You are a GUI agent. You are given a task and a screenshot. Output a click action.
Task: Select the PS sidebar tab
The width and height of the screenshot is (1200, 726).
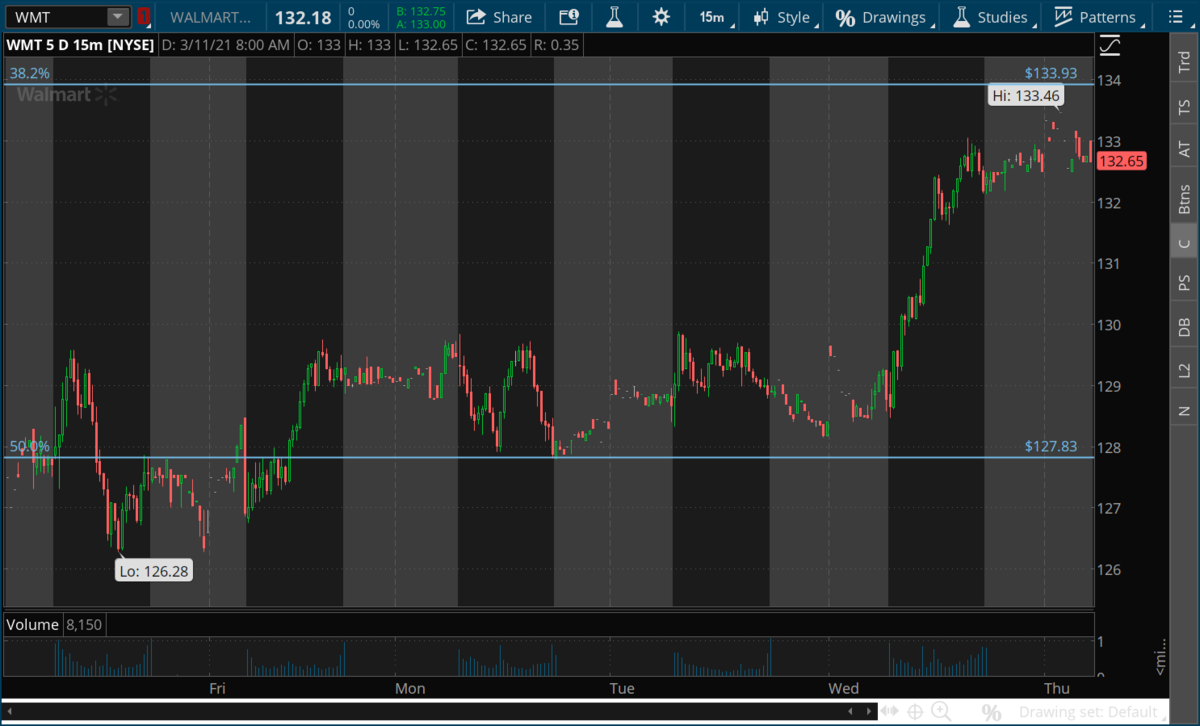1184,283
